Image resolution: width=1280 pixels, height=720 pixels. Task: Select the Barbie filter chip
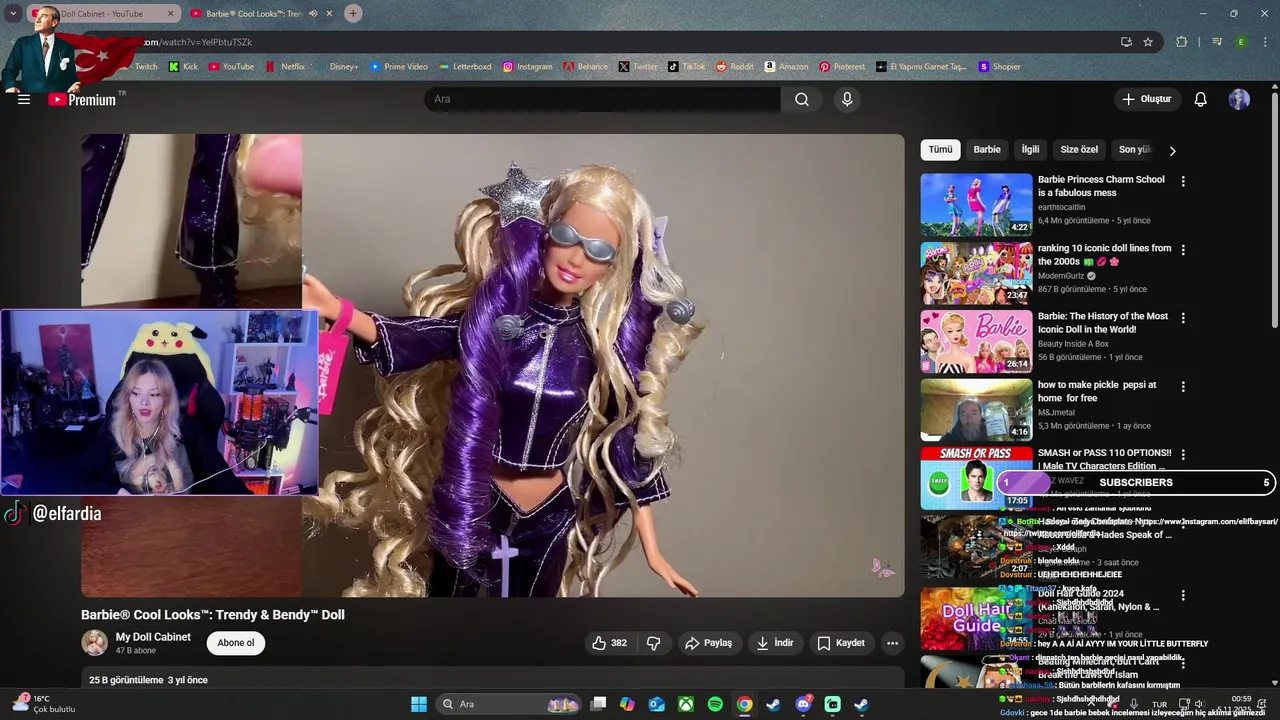pos(987,149)
